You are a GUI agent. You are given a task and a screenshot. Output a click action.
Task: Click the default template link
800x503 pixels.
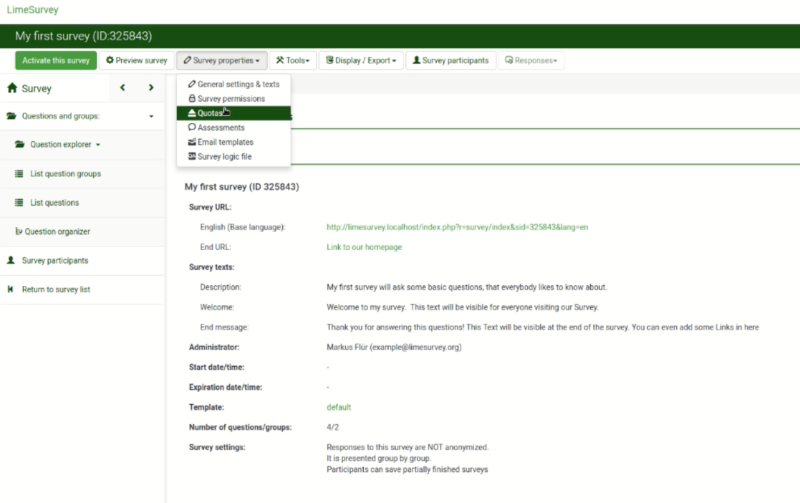pos(339,407)
